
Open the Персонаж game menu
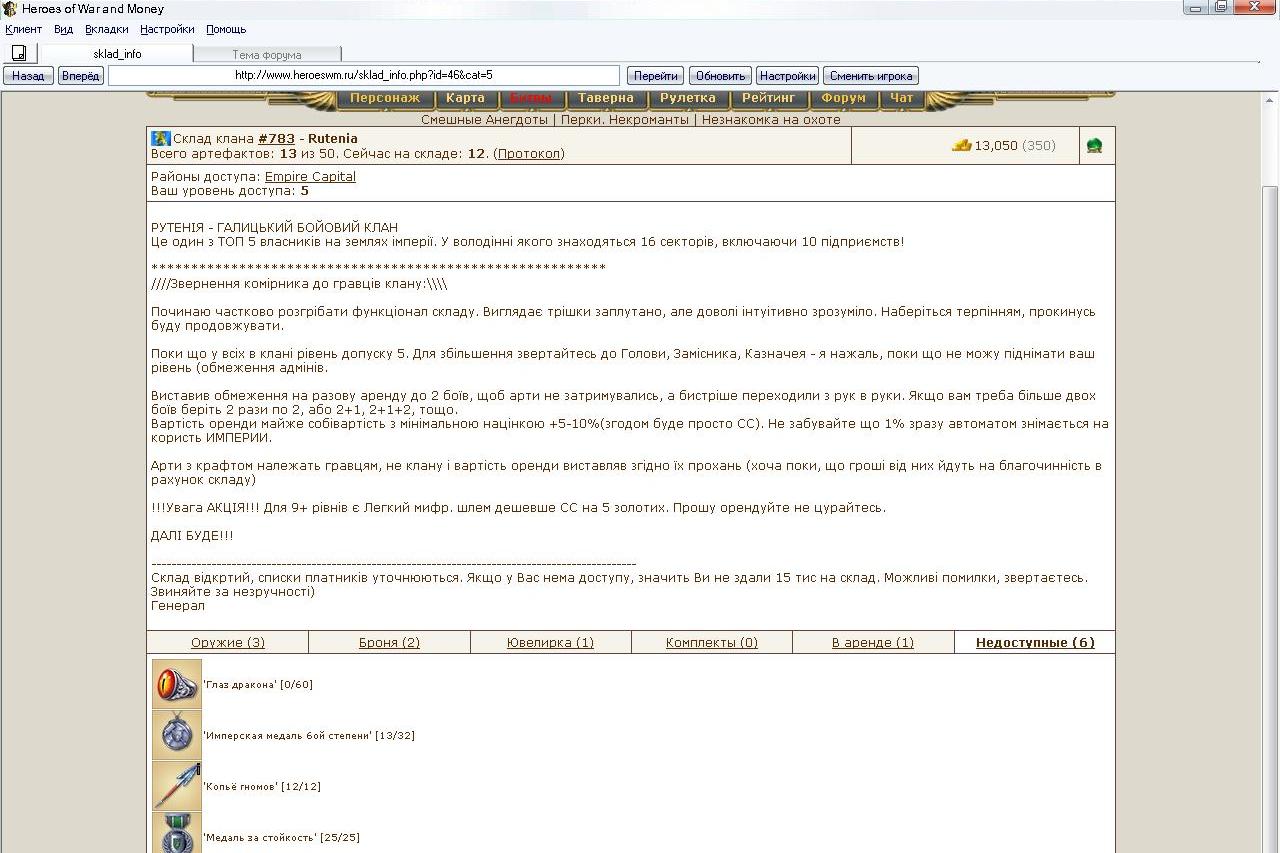click(385, 99)
